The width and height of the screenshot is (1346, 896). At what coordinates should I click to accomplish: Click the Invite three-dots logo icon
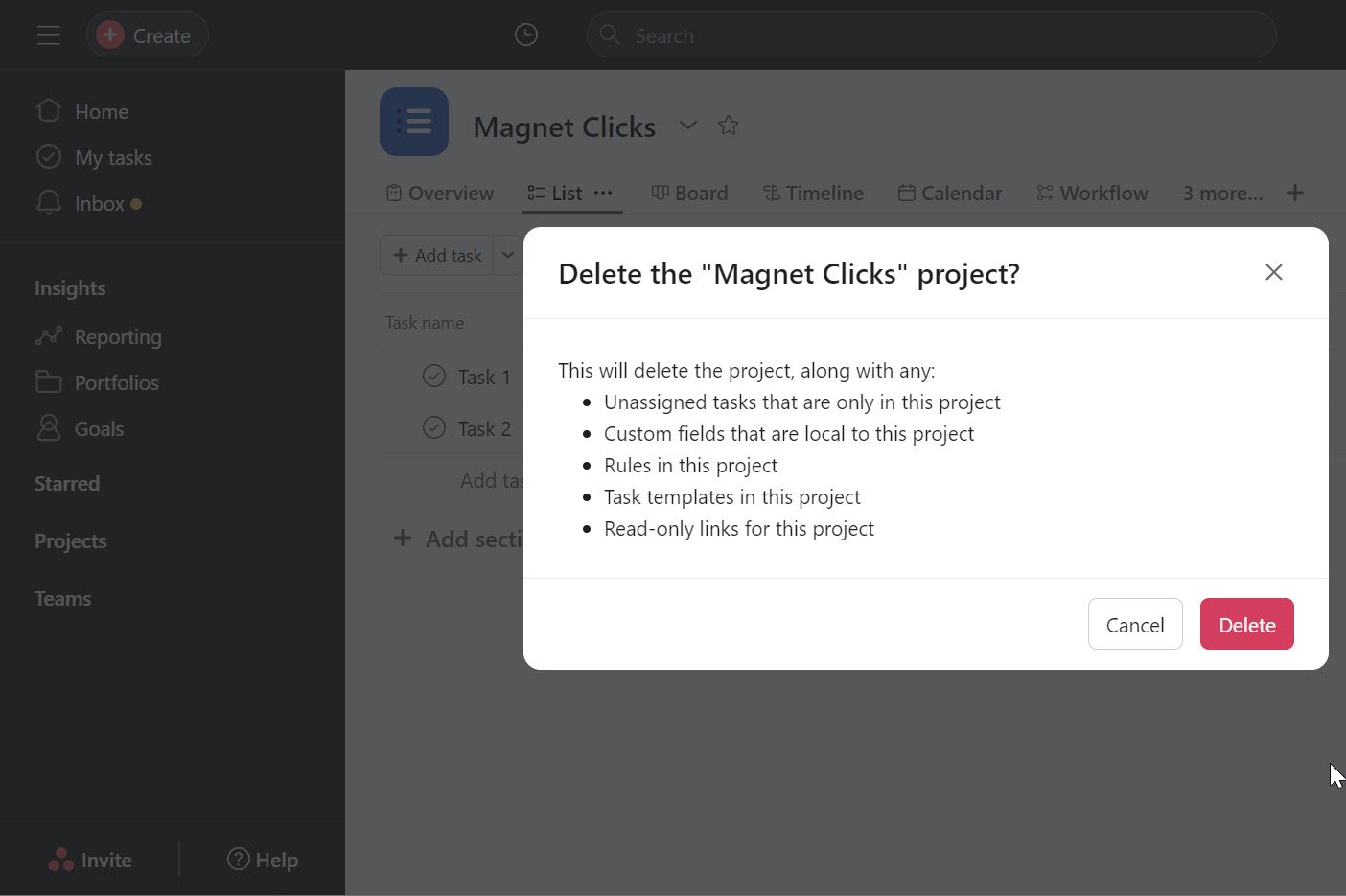[x=61, y=860]
